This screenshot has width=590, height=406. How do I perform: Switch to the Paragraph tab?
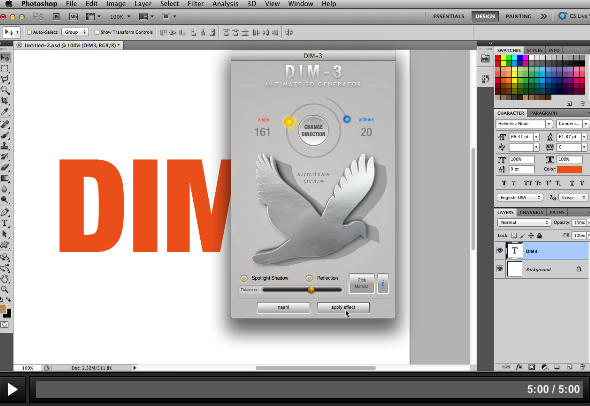pyautogui.click(x=544, y=113)
